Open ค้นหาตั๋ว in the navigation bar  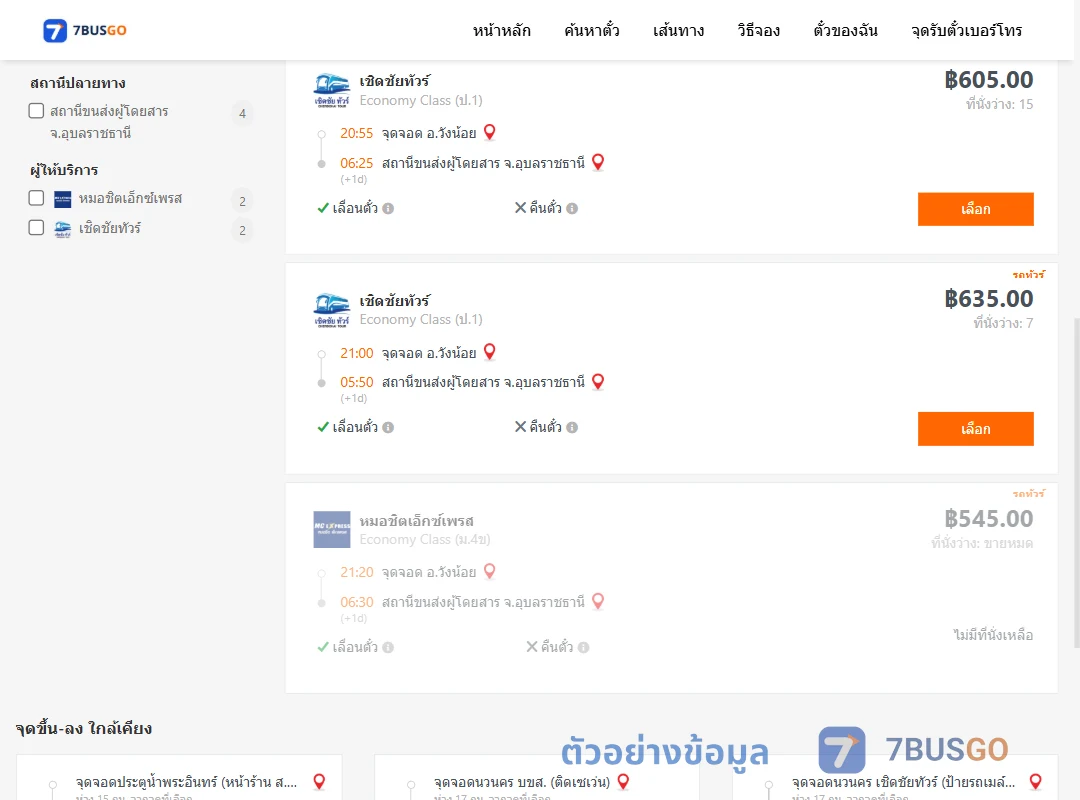click(x=592, y=30)
